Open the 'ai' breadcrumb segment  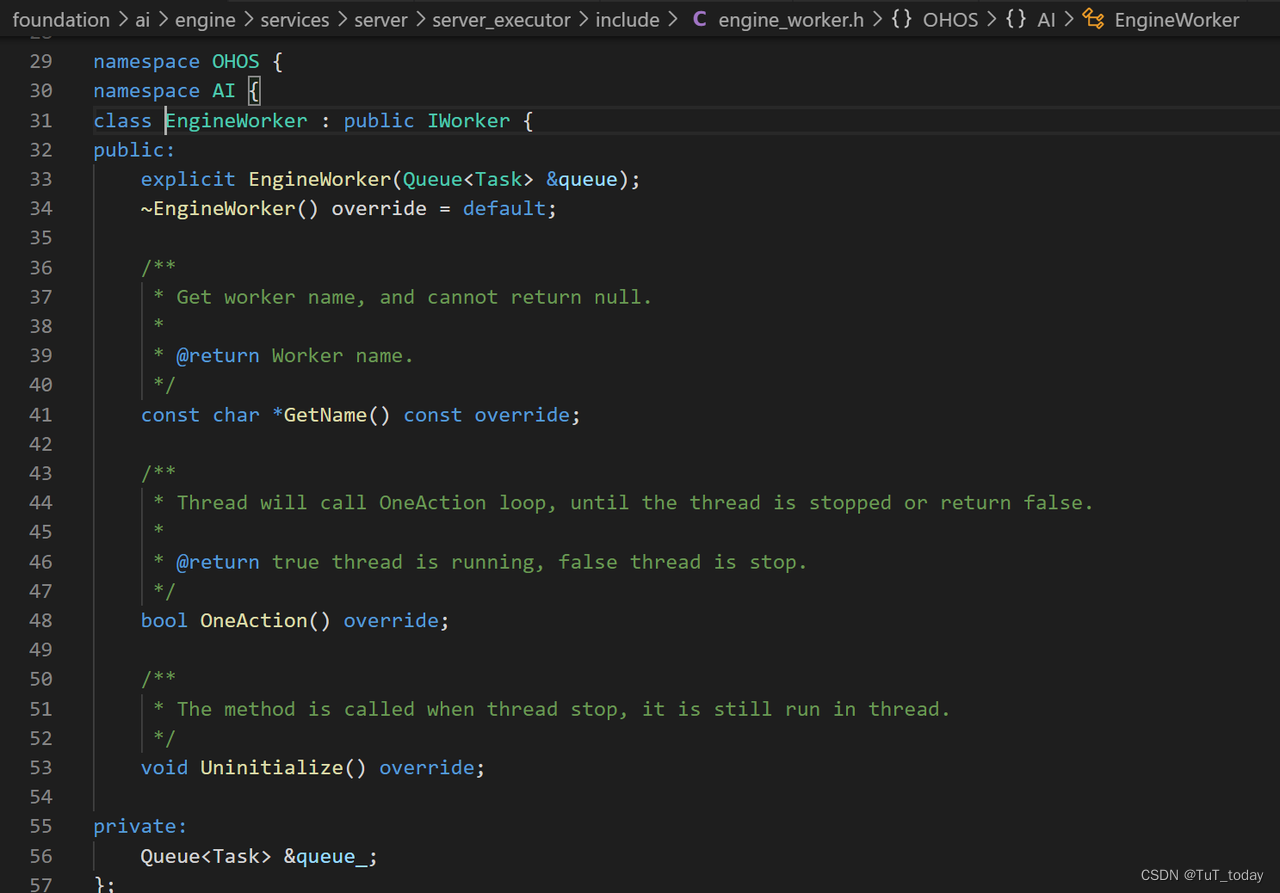(143, 19)
